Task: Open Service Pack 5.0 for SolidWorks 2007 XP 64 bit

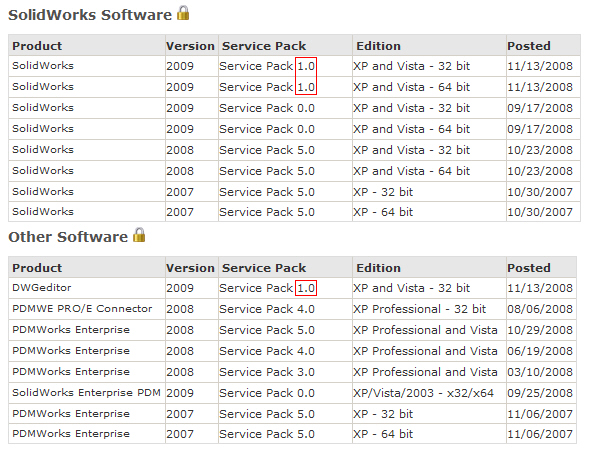Action: click(267, 212)
